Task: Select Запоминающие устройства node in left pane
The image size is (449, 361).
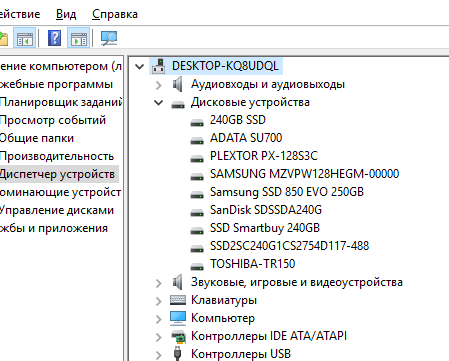Action: coord(60,192)
